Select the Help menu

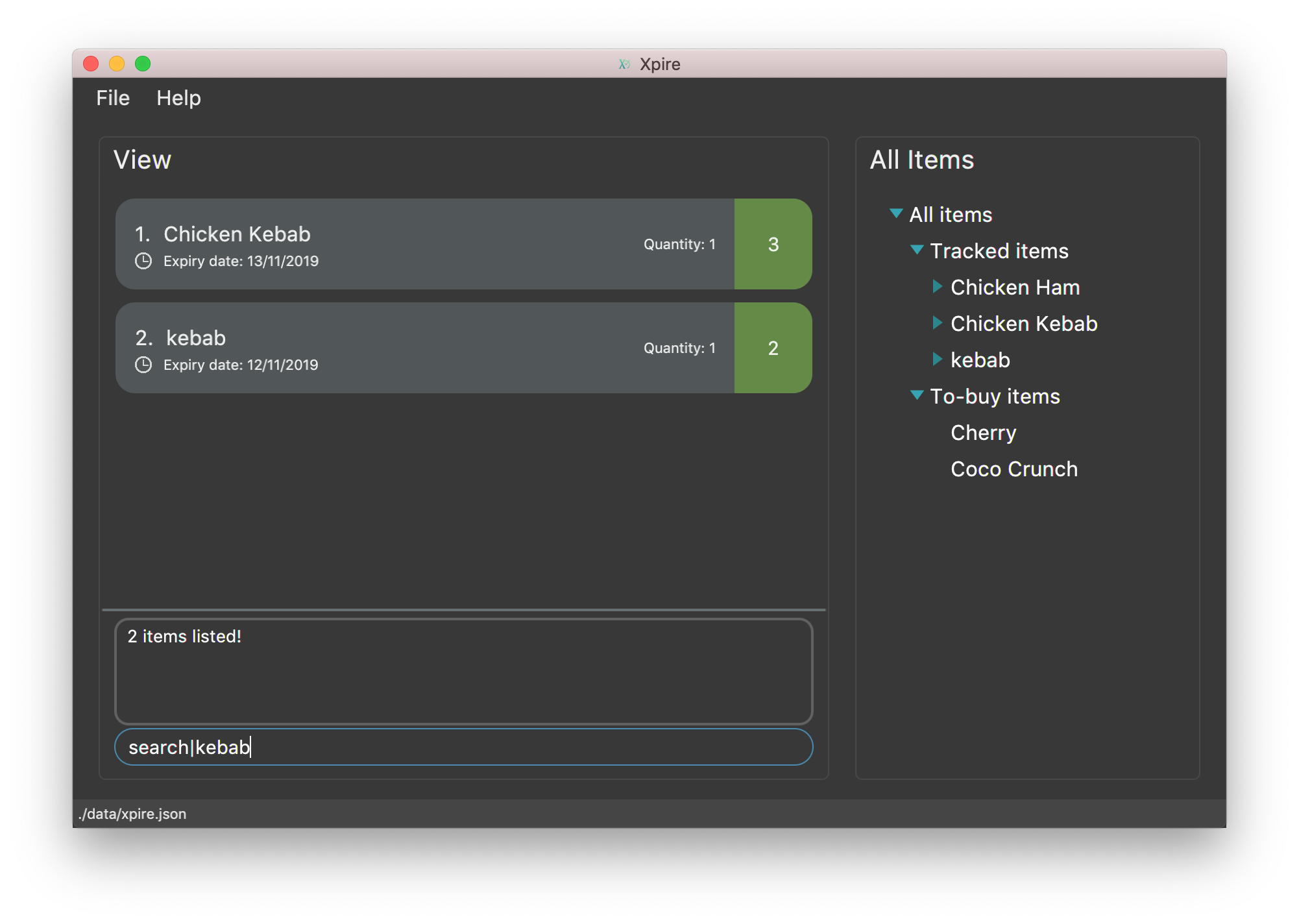178,97
